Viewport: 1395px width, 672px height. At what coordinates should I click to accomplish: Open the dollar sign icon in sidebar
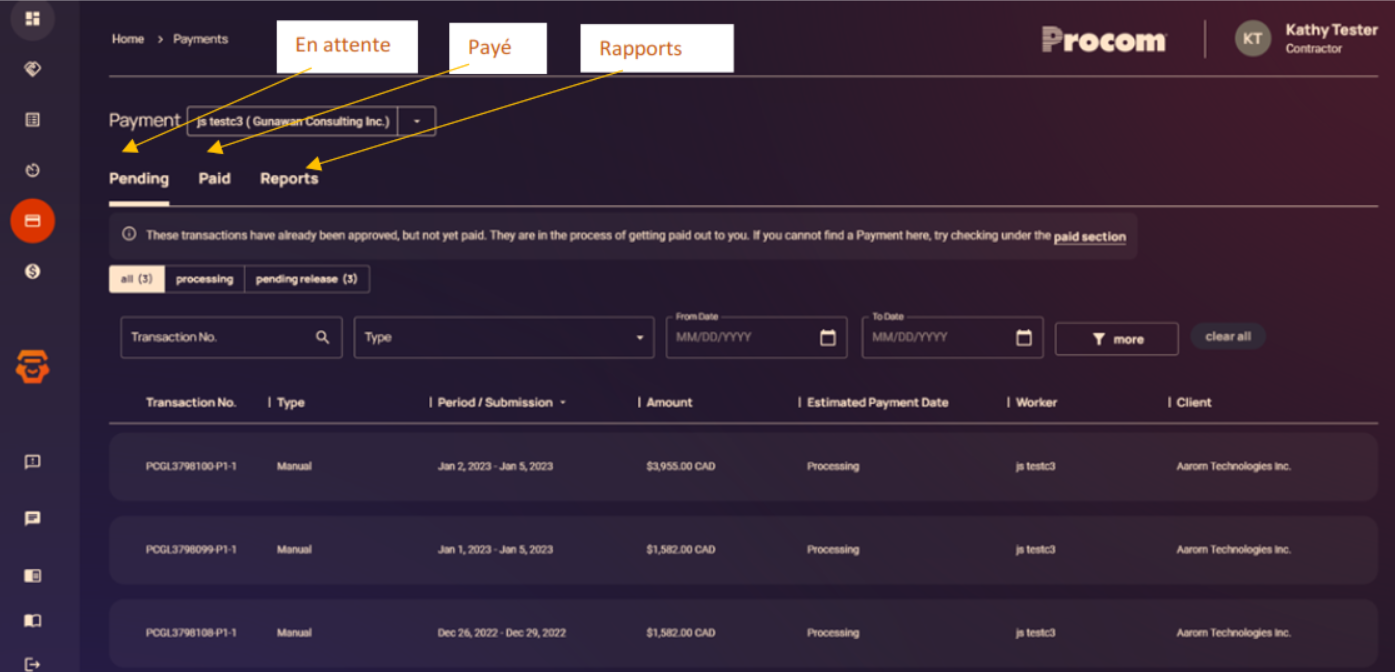click(x=32, y=271)
